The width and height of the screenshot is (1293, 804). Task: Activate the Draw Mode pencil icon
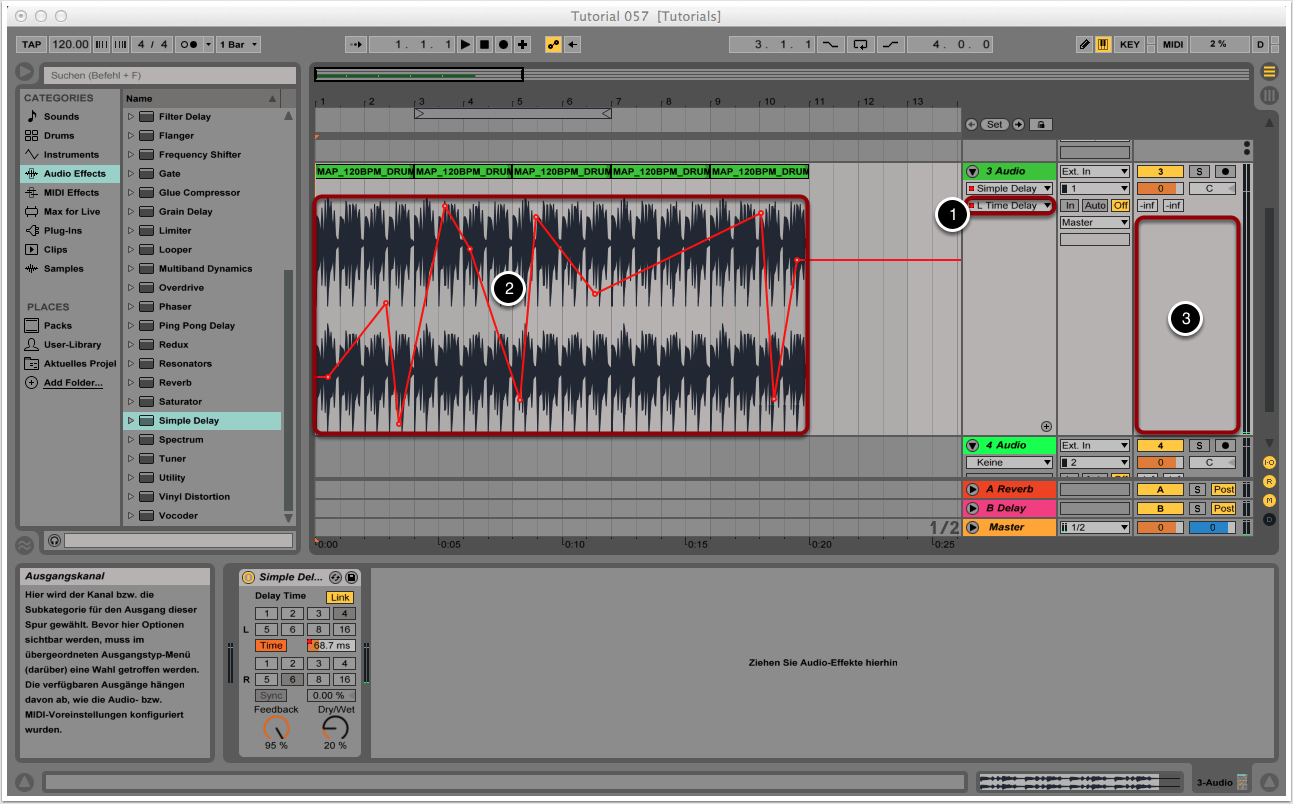pos(1085,45)
